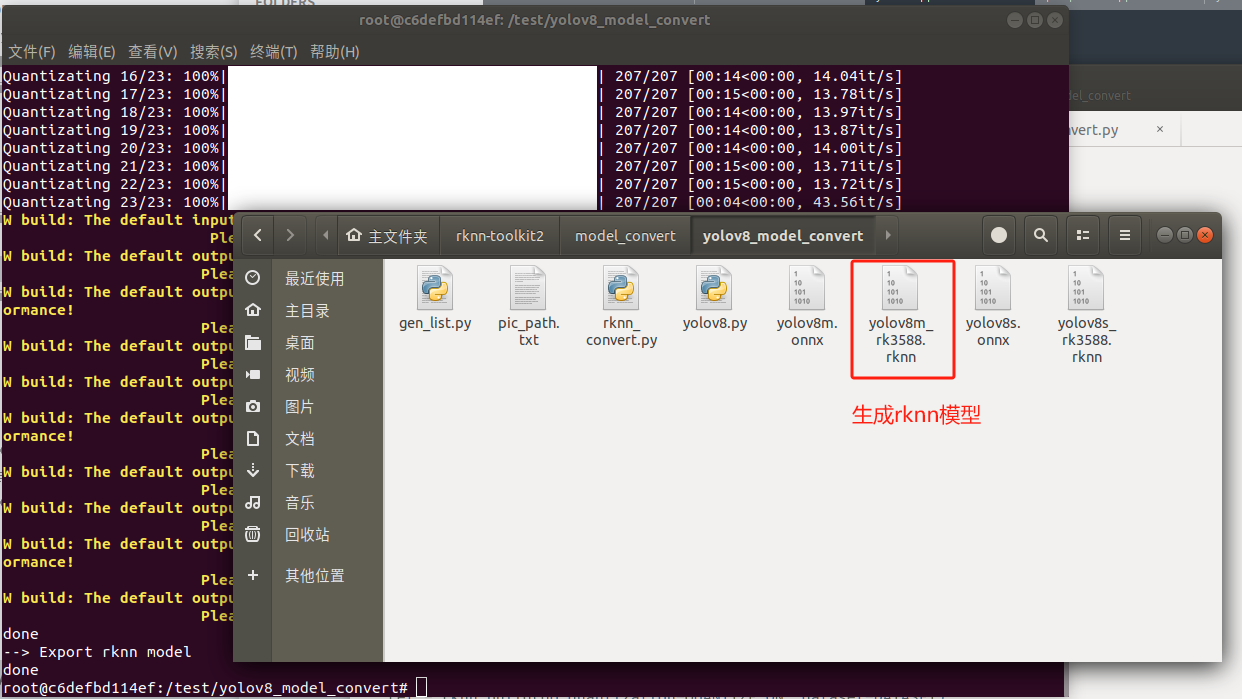Open the 文件(F) menu in terminal
Screen dimensions: 1242x699
[31, 51]
